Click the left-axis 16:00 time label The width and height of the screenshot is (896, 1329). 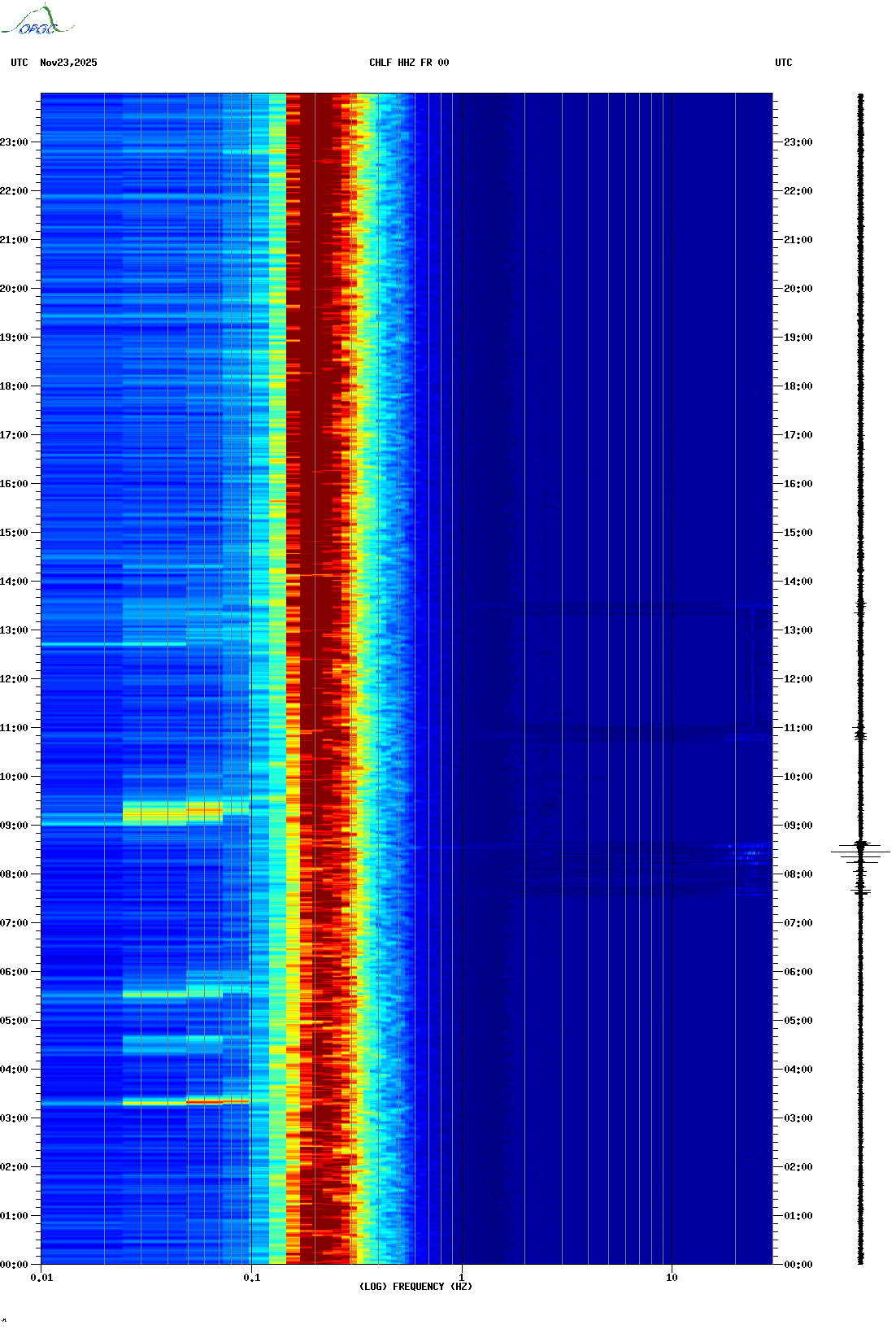(x=14, y=484)
